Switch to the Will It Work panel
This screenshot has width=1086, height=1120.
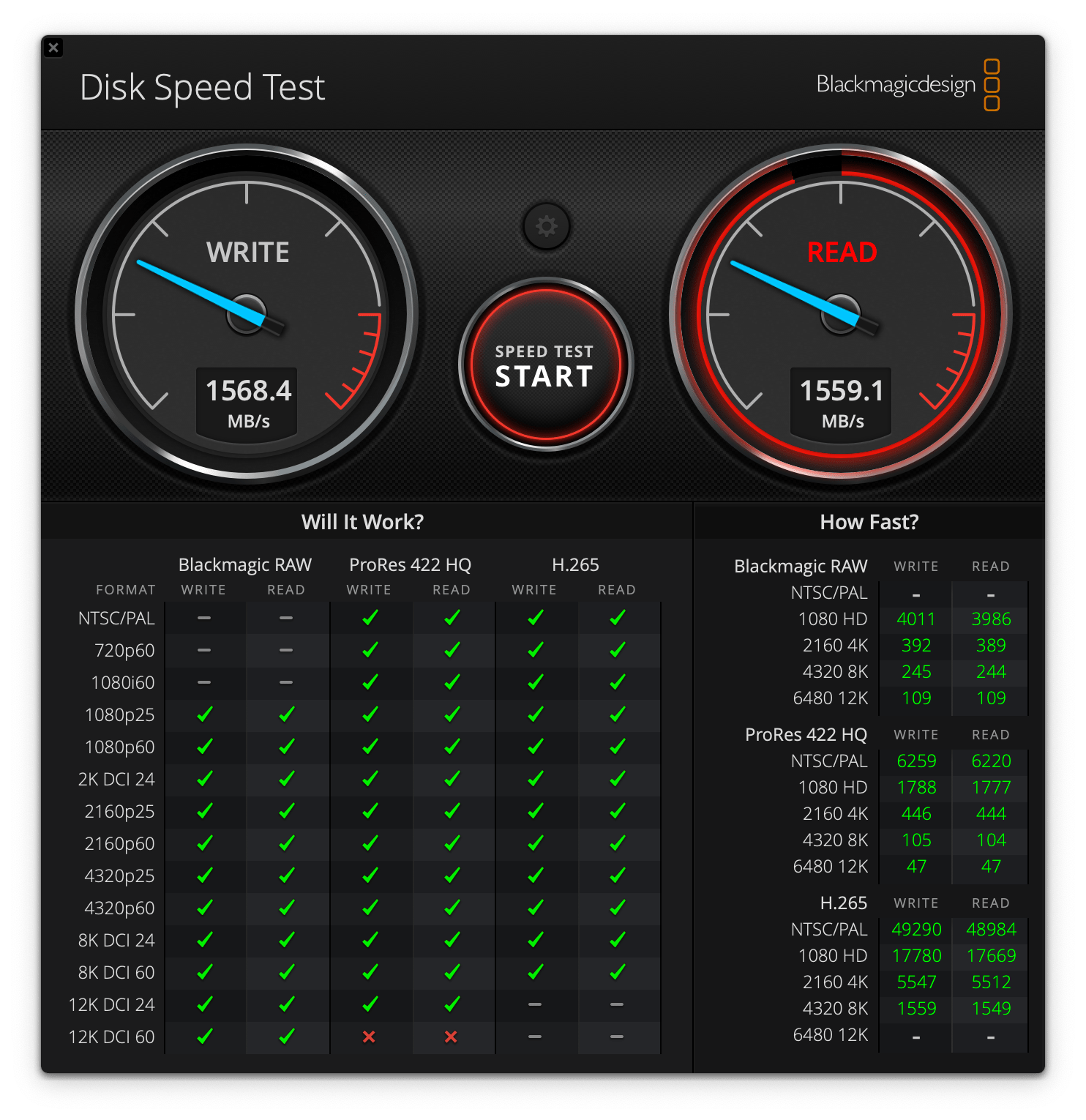click(362, 522)
